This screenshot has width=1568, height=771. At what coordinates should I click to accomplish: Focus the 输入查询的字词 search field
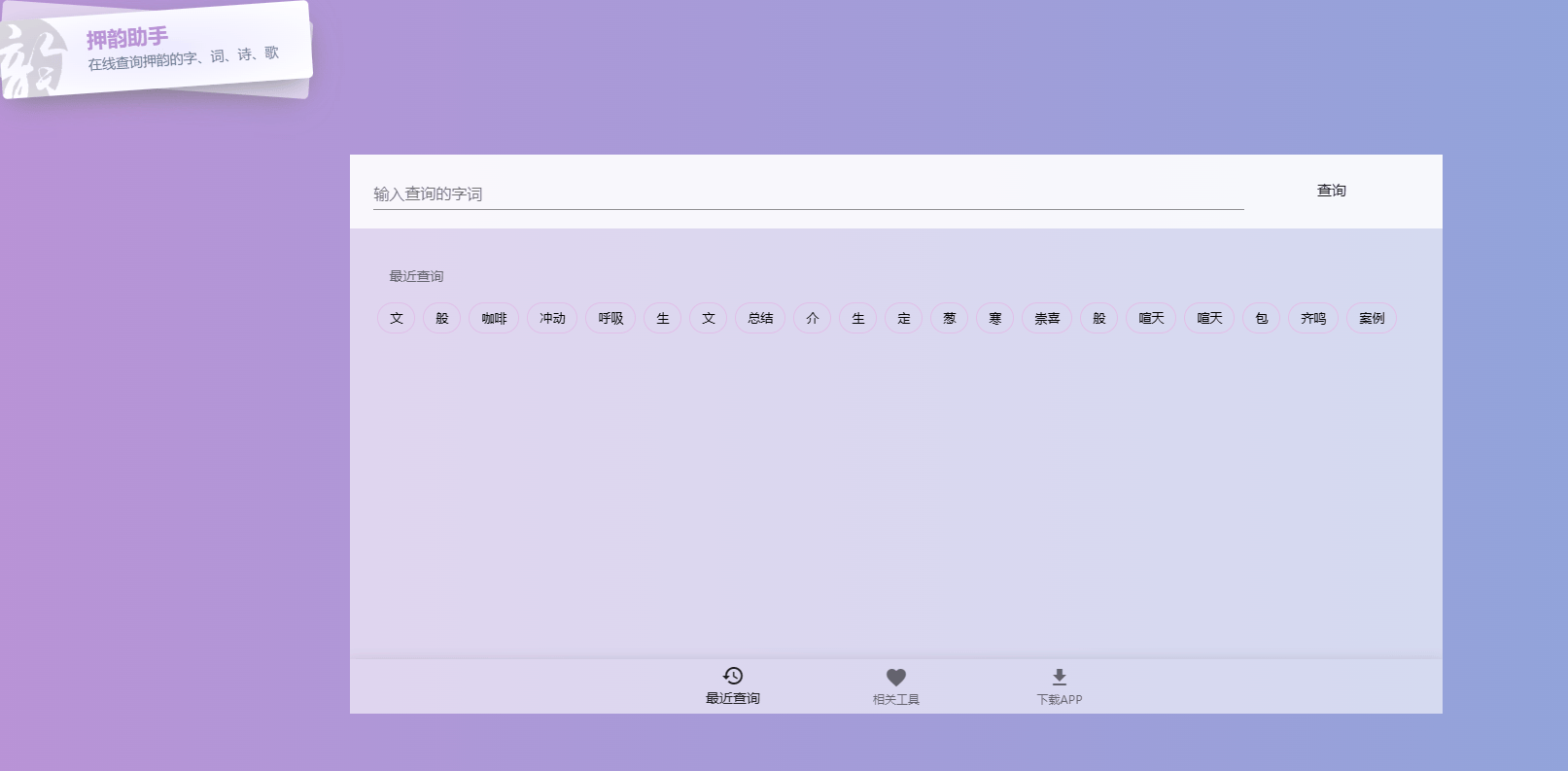pyautogui.click(x=807, y=193)
